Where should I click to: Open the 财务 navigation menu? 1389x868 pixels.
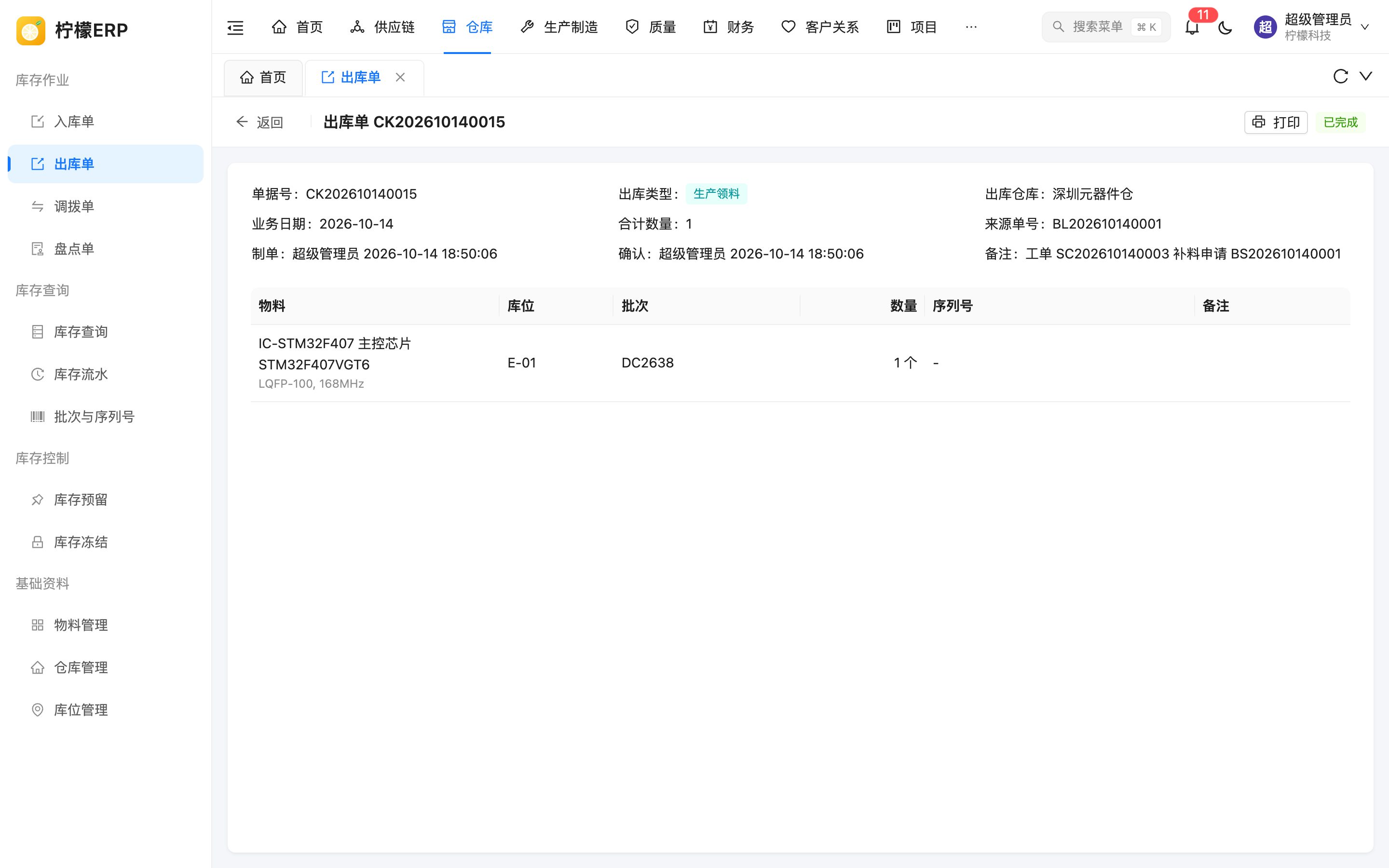tap(728, 27)
